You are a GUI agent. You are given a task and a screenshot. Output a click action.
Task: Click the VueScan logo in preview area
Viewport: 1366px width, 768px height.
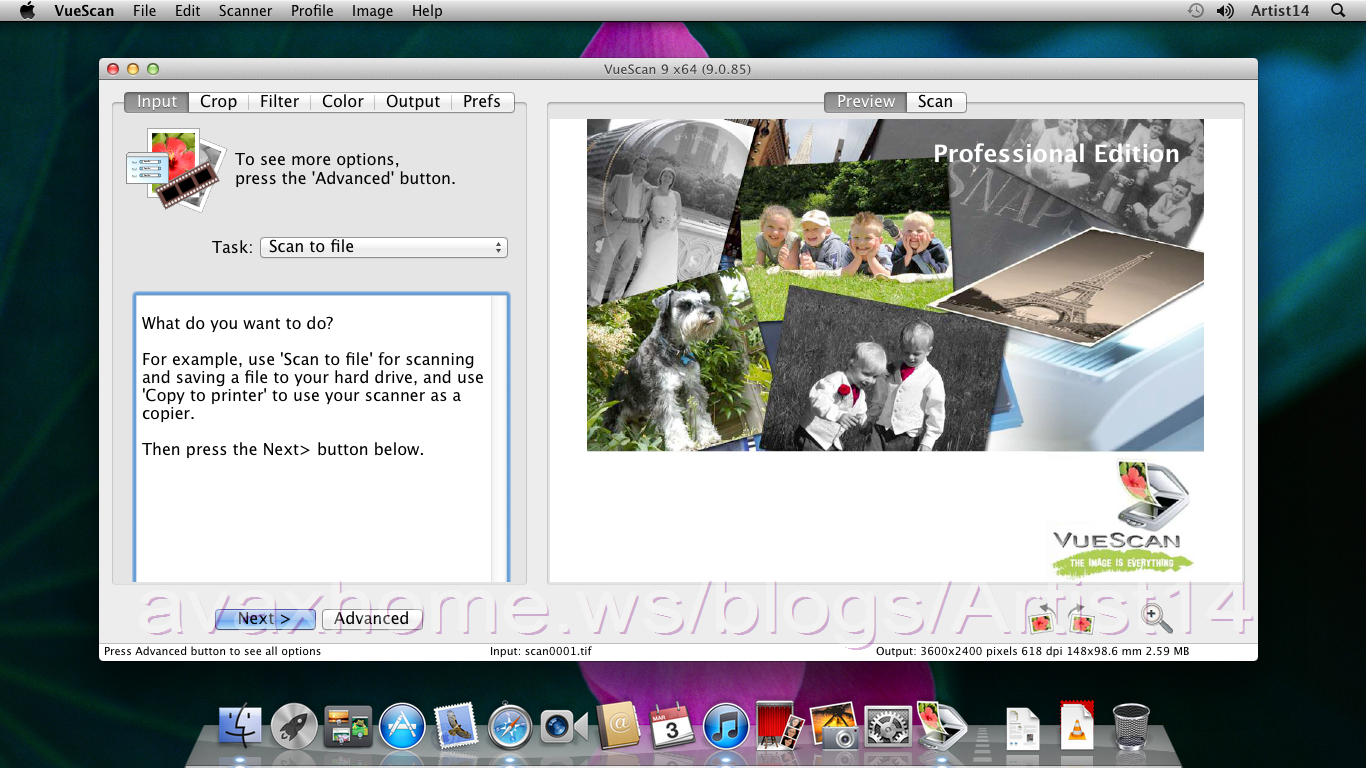tap(1121, 519)
